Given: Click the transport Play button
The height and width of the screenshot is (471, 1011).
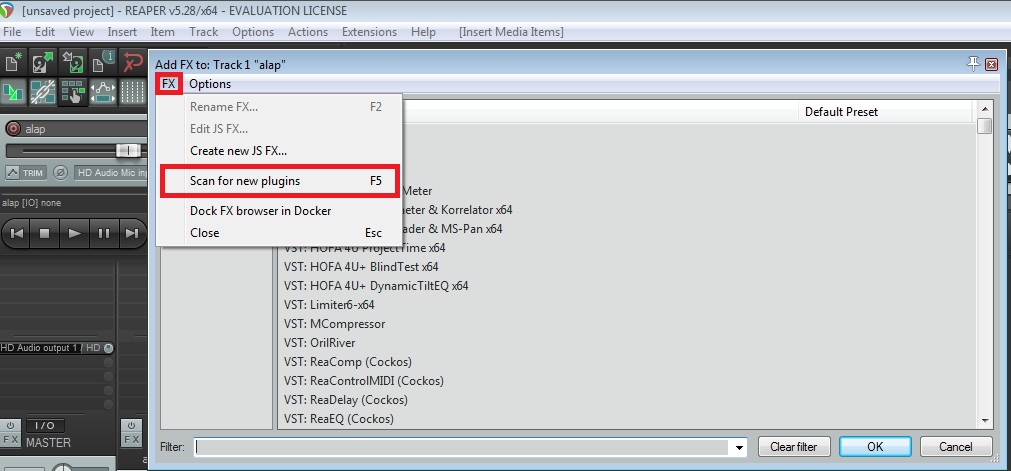Looking at the screenshot, I should pos(75,233).
